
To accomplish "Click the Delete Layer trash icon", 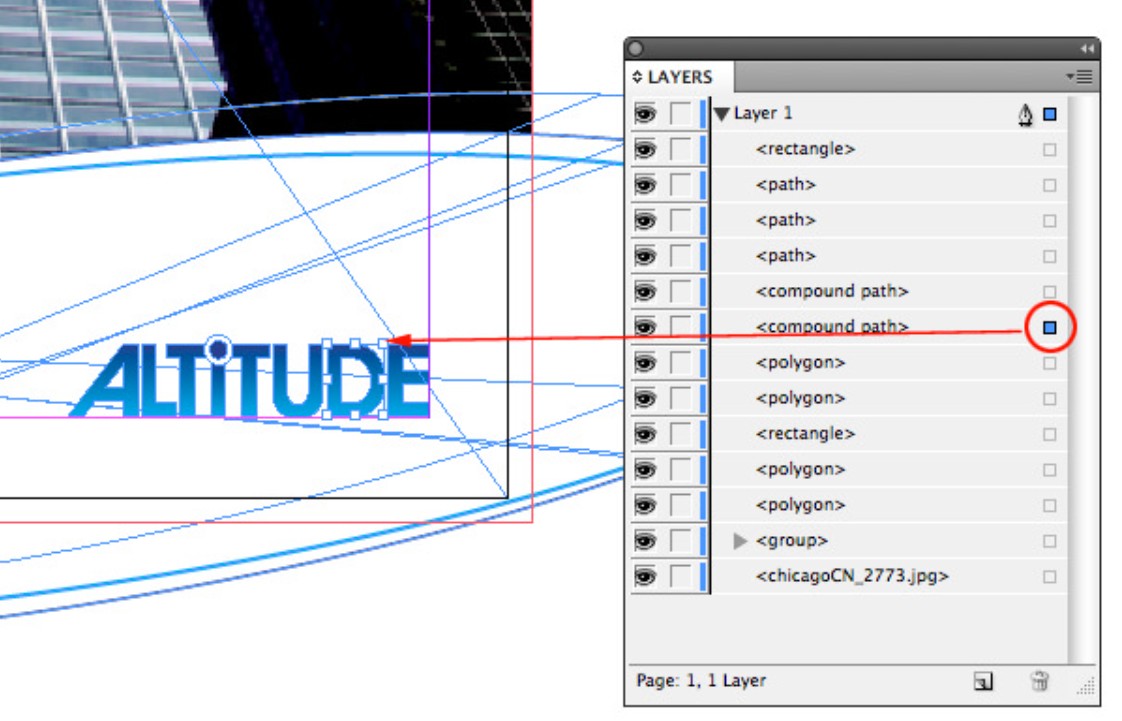I will 1040,681.
